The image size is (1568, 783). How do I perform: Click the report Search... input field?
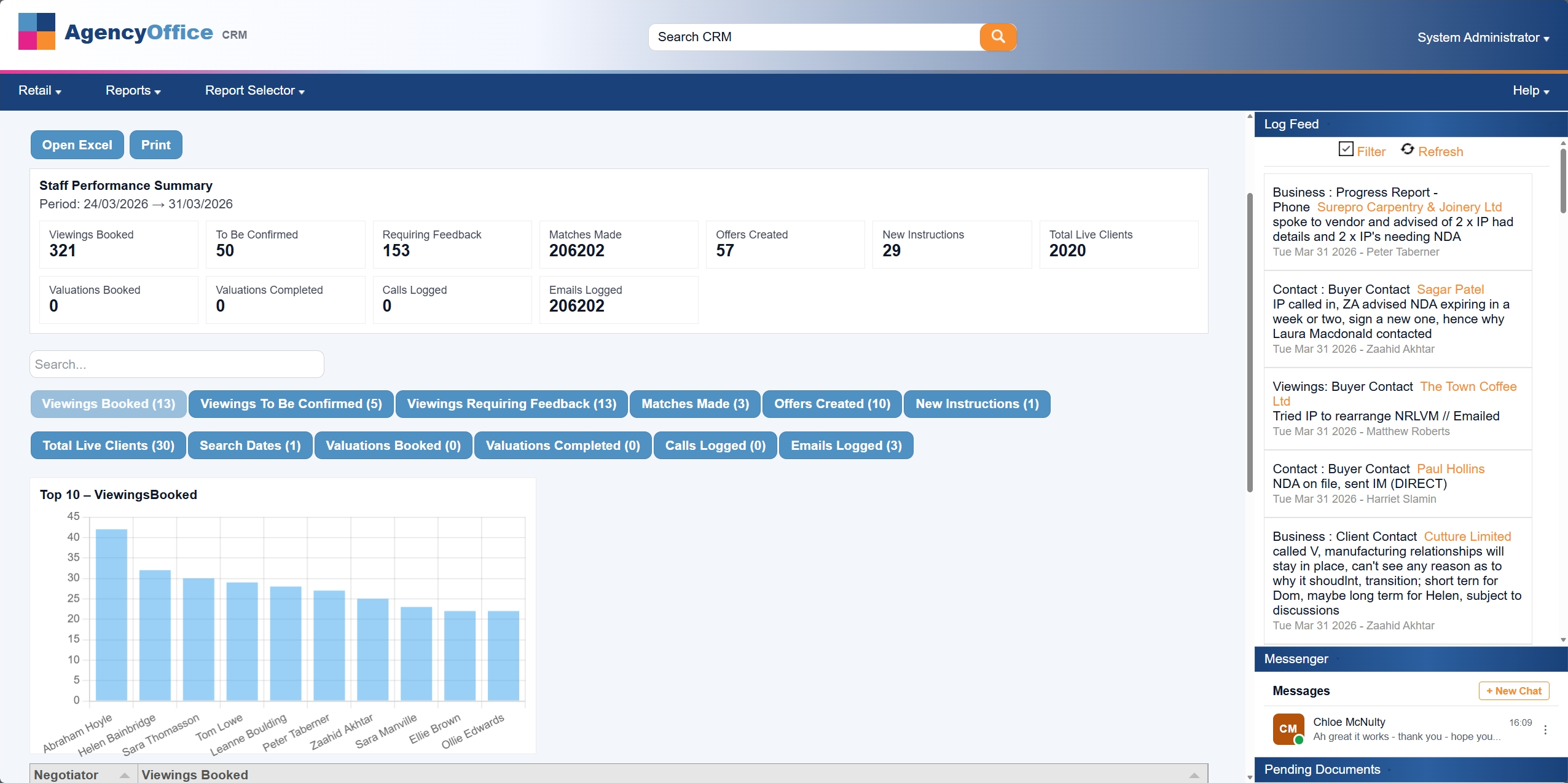[177, 364]
